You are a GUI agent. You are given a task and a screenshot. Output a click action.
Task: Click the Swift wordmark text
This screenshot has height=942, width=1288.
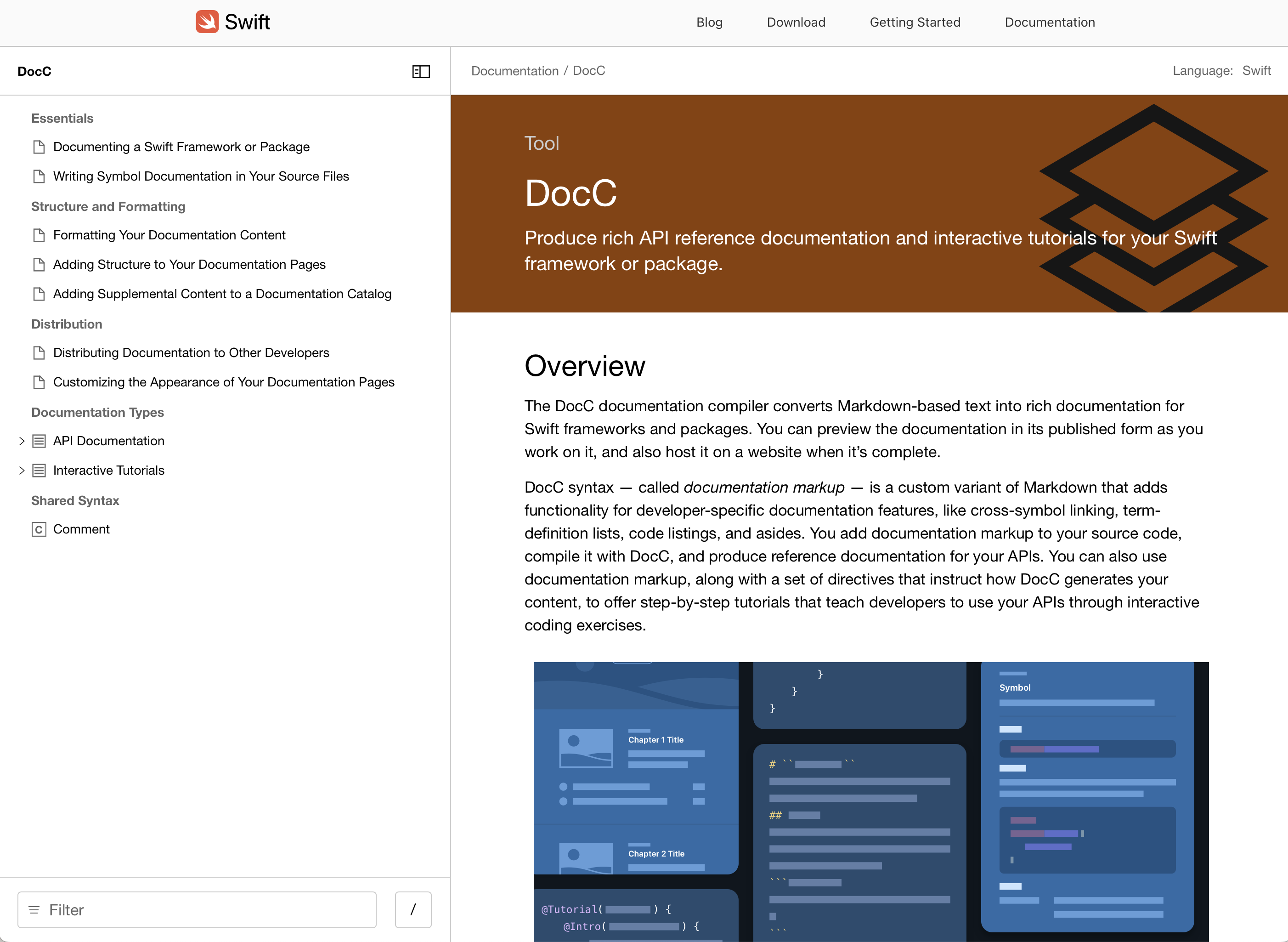pyautogui.click(x=247, y=22)
